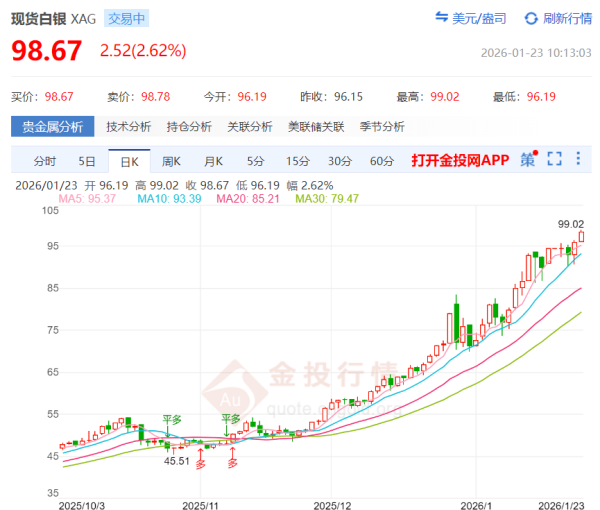Show the 分时 chart
This screenshot has height=510, width=600.
pyautogui.click(x=45, y=161)
